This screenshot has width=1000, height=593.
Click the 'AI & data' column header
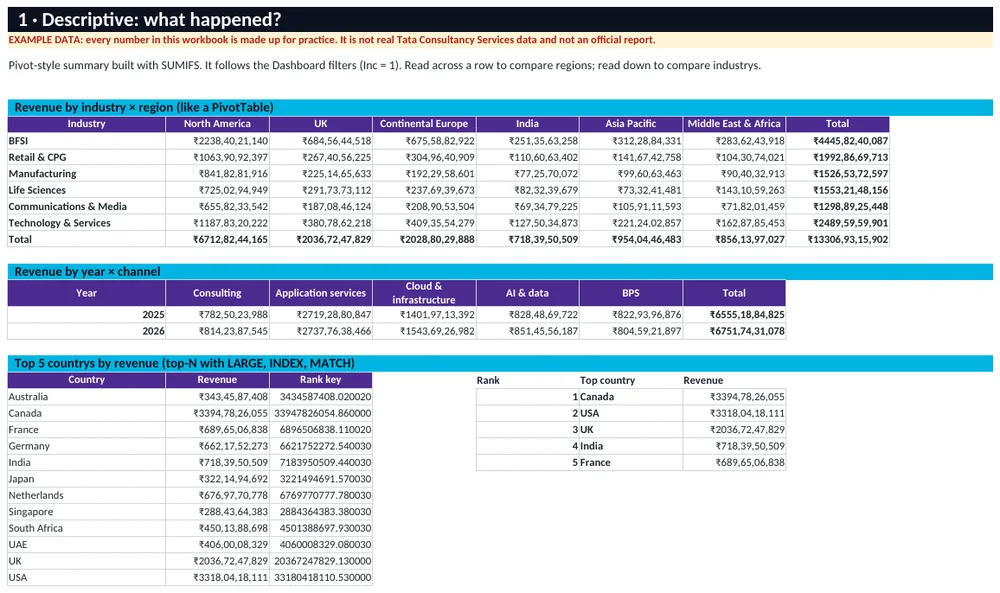527,293
